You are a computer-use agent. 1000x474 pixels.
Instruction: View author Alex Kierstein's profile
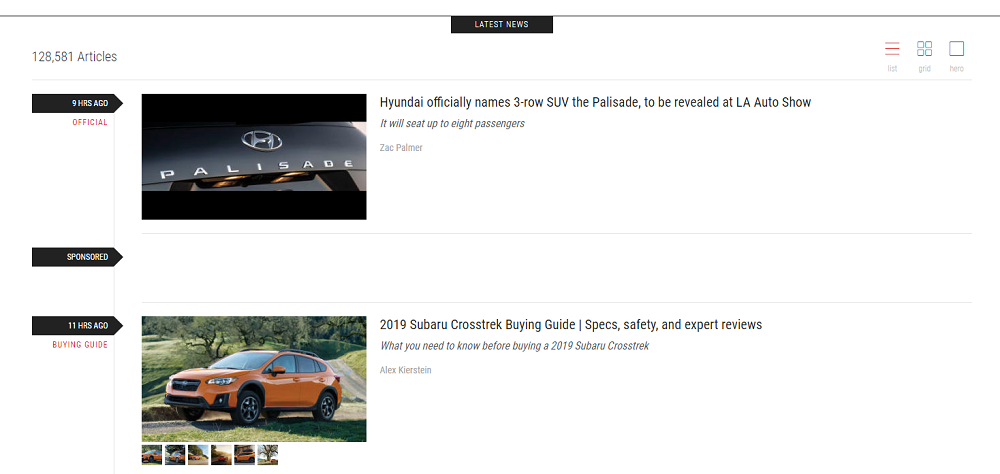(405, 371)
